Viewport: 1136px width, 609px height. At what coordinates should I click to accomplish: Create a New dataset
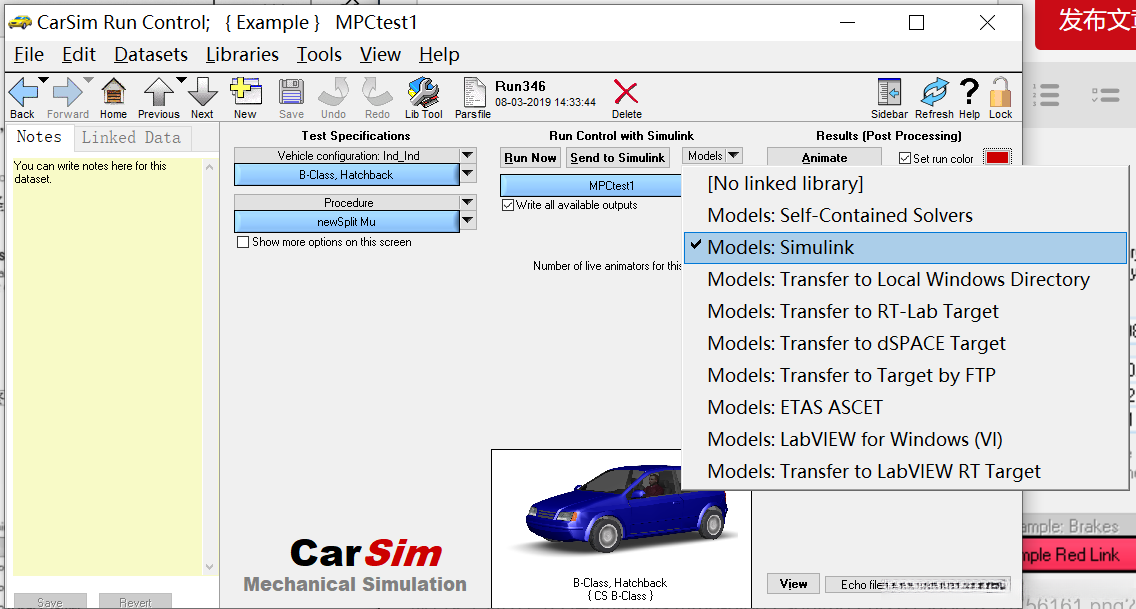point(246,92)
